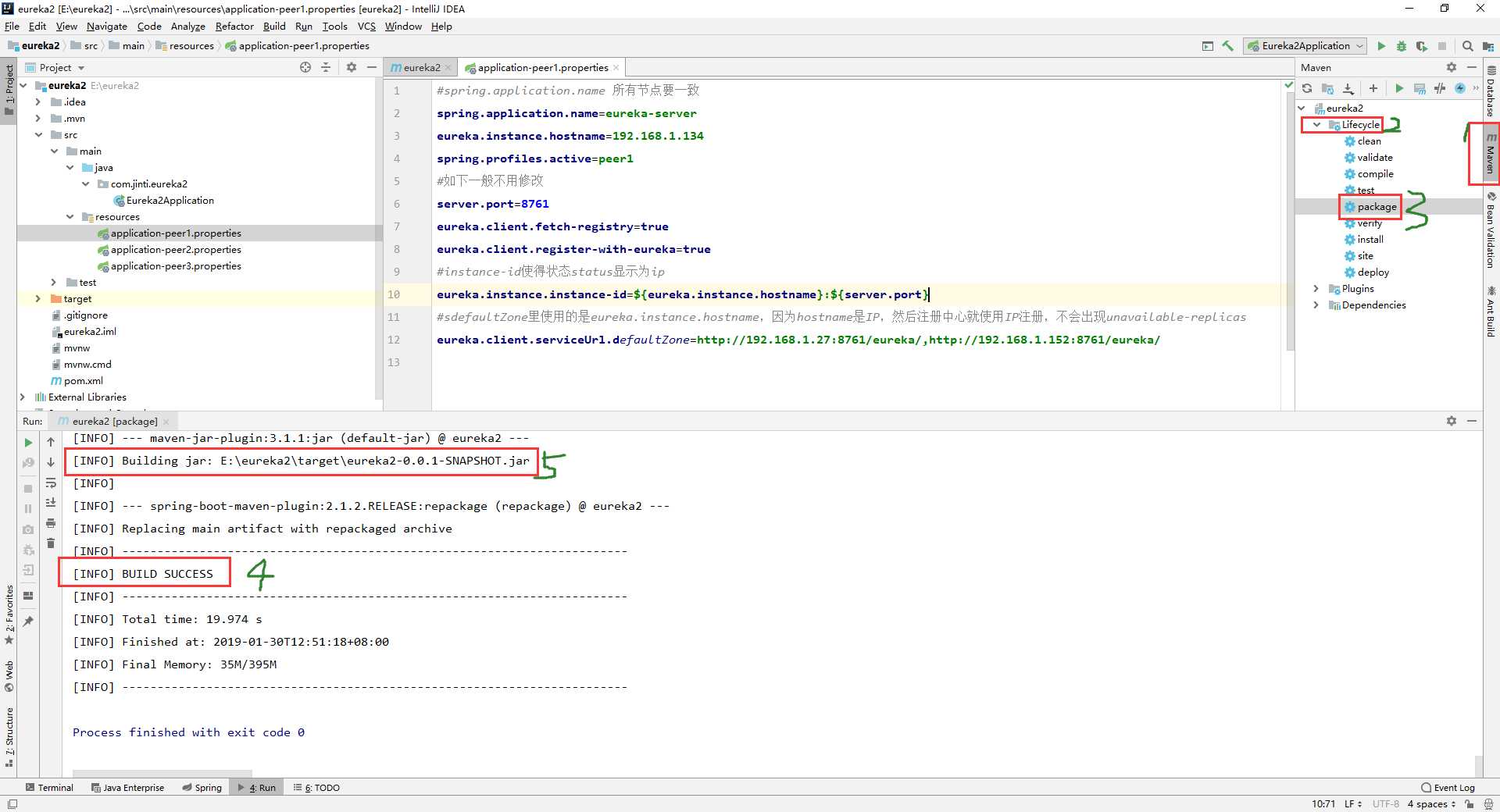Open Project Structure from the toolbar
Viewport: 1500px width, 812px height.
1487,46
